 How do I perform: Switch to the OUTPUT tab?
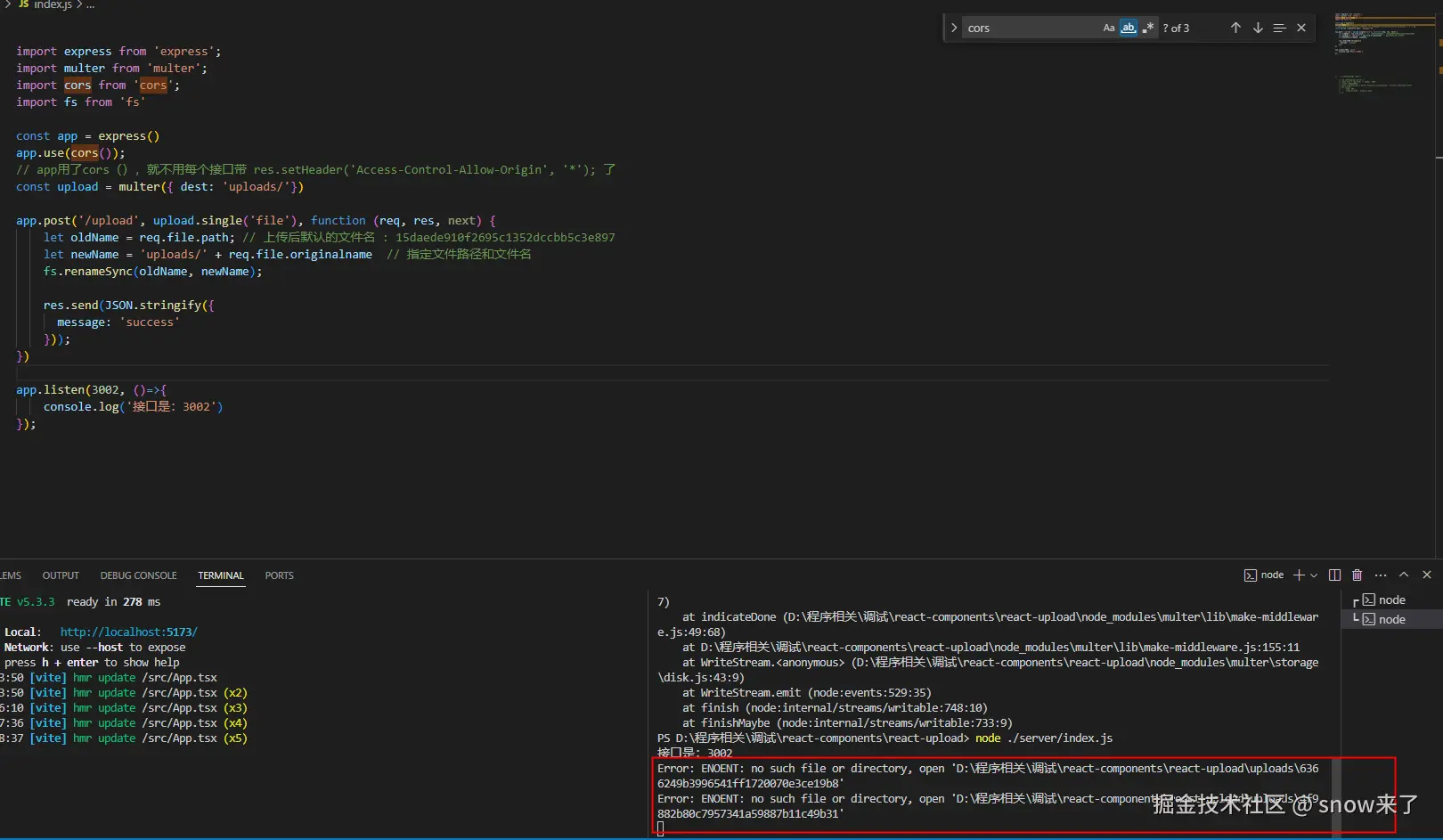click(61, 575)
